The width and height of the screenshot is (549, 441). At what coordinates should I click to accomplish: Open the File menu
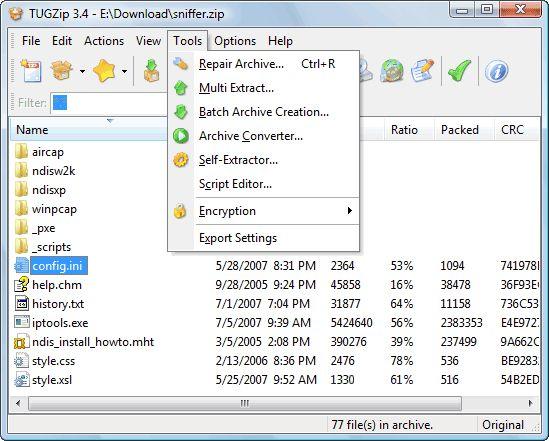point(31,41)
